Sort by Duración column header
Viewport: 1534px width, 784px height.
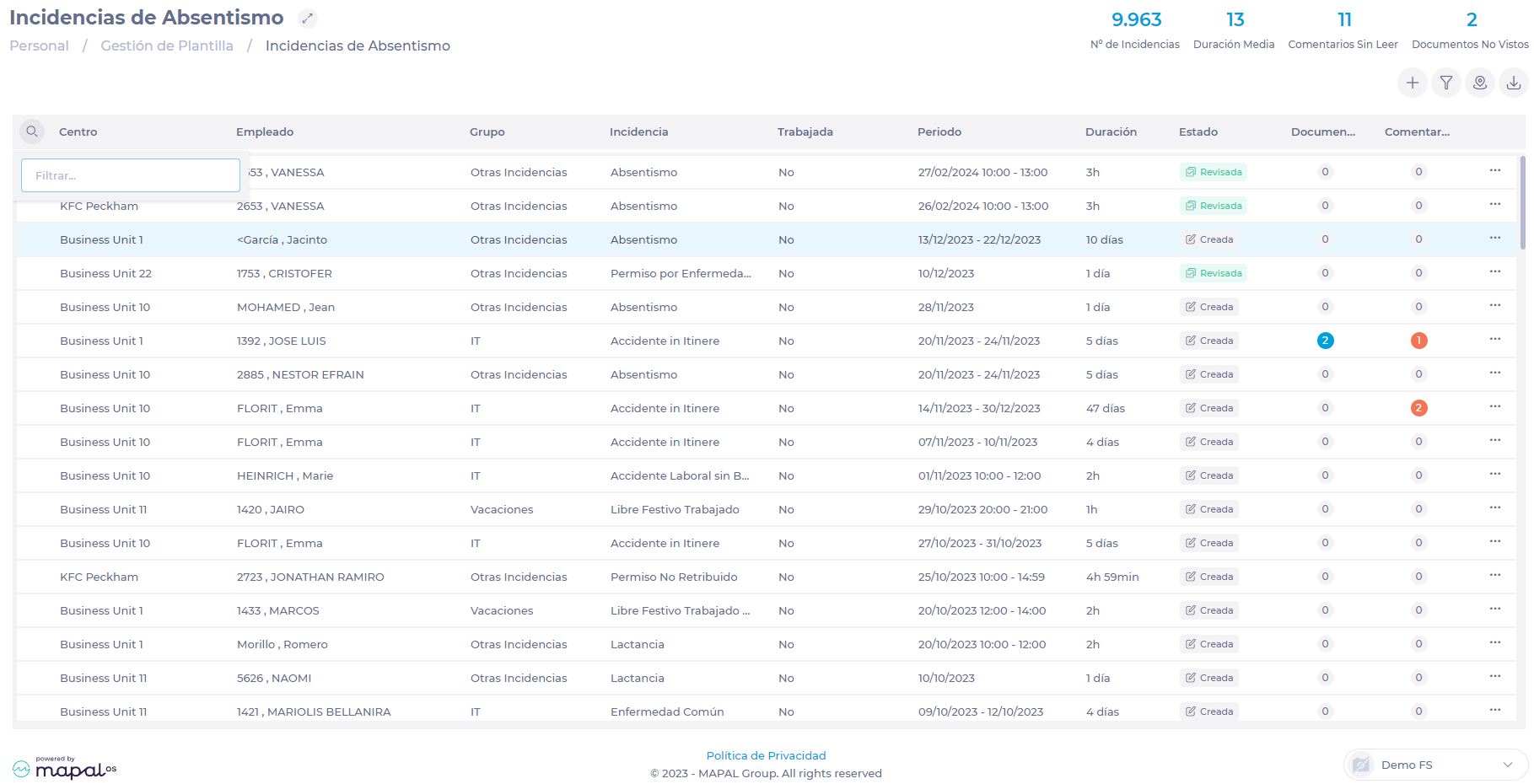1111,132
